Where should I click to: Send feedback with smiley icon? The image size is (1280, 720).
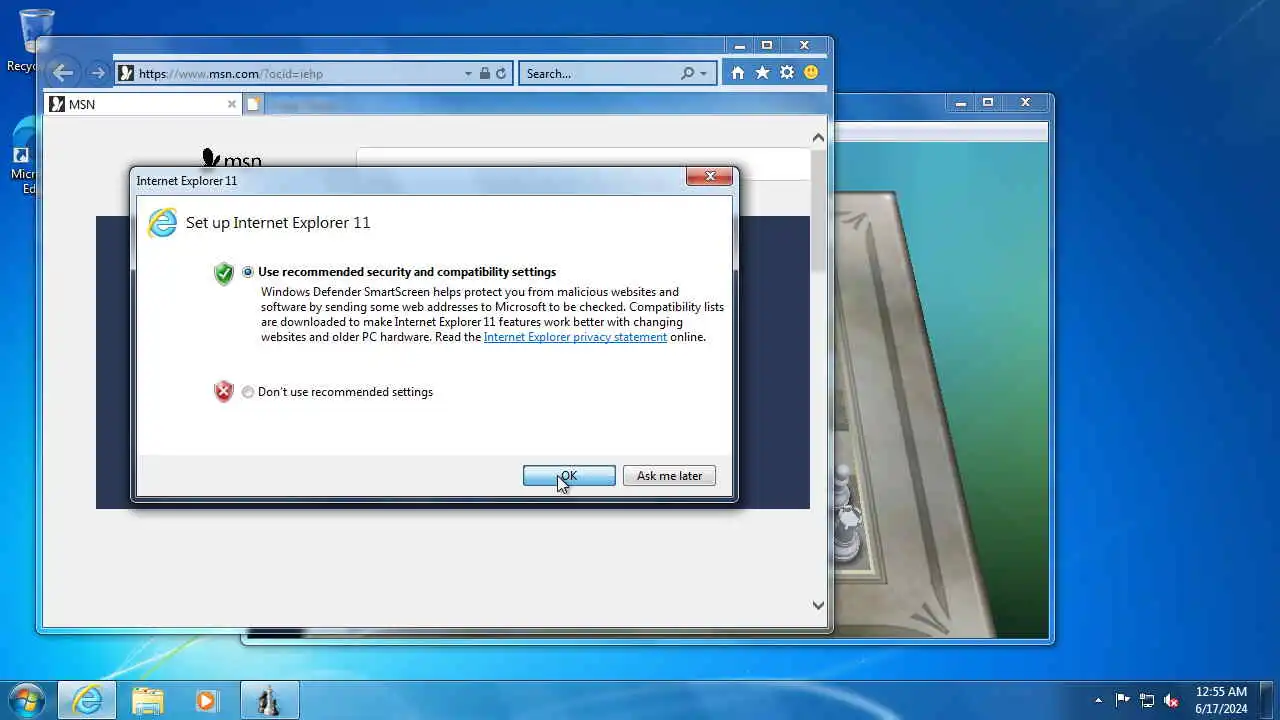[811, 73]
